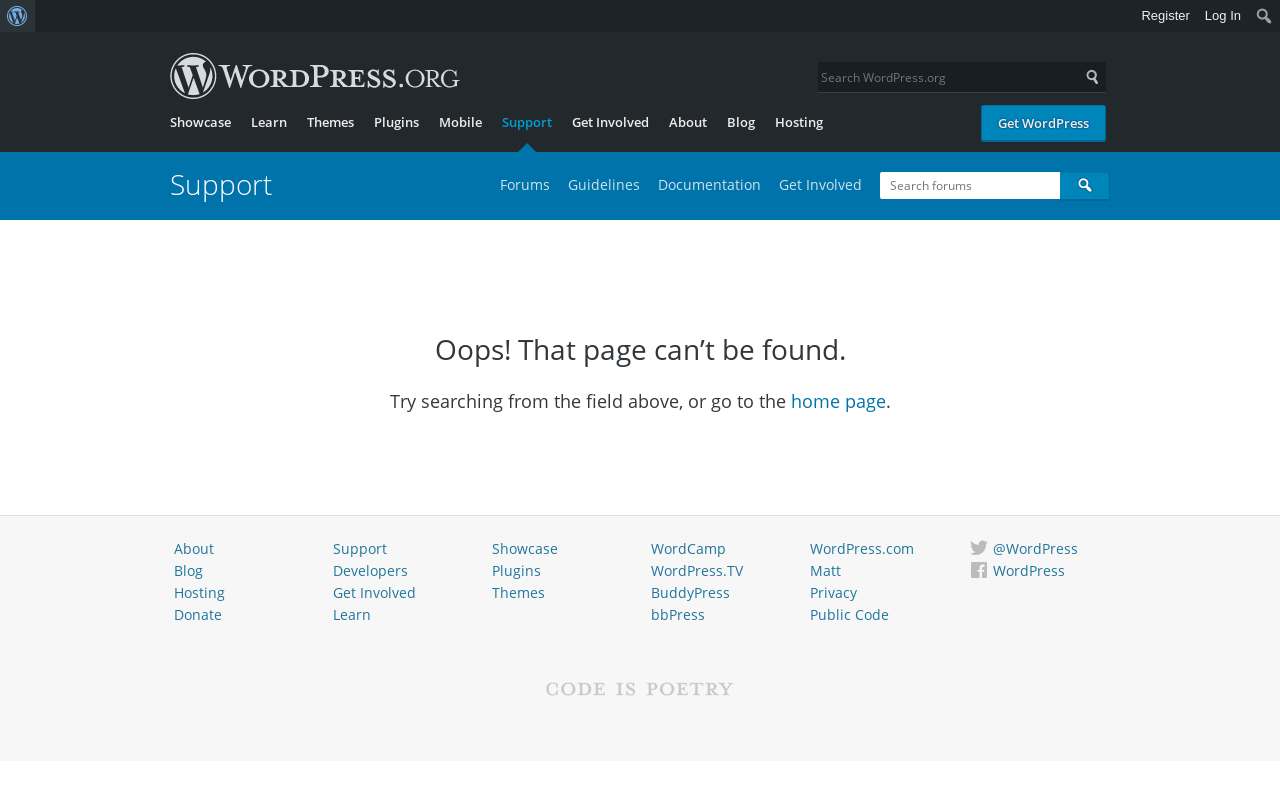Screen dimensions: 1280x800
Task: Go to Documentation in support bar
Action: tap(709, 185)
